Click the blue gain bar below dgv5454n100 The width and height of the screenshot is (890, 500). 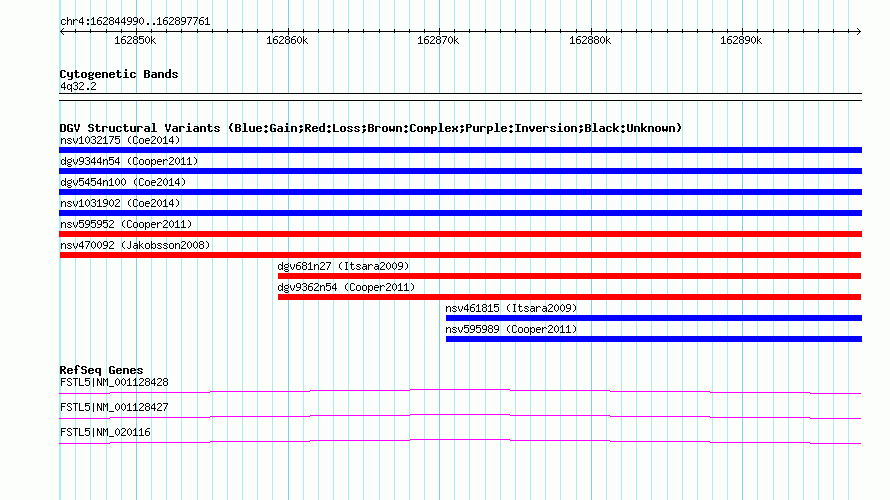point(460,192)
